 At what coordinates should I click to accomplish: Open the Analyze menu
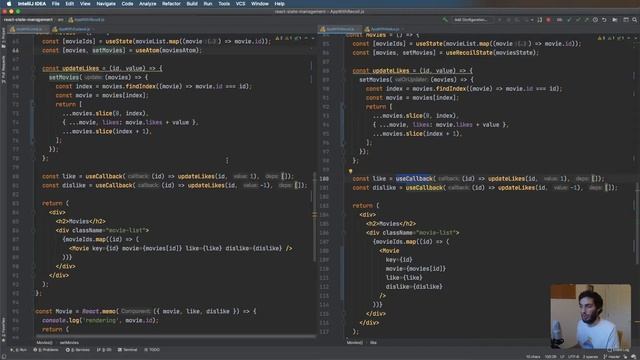pos(148,4)
